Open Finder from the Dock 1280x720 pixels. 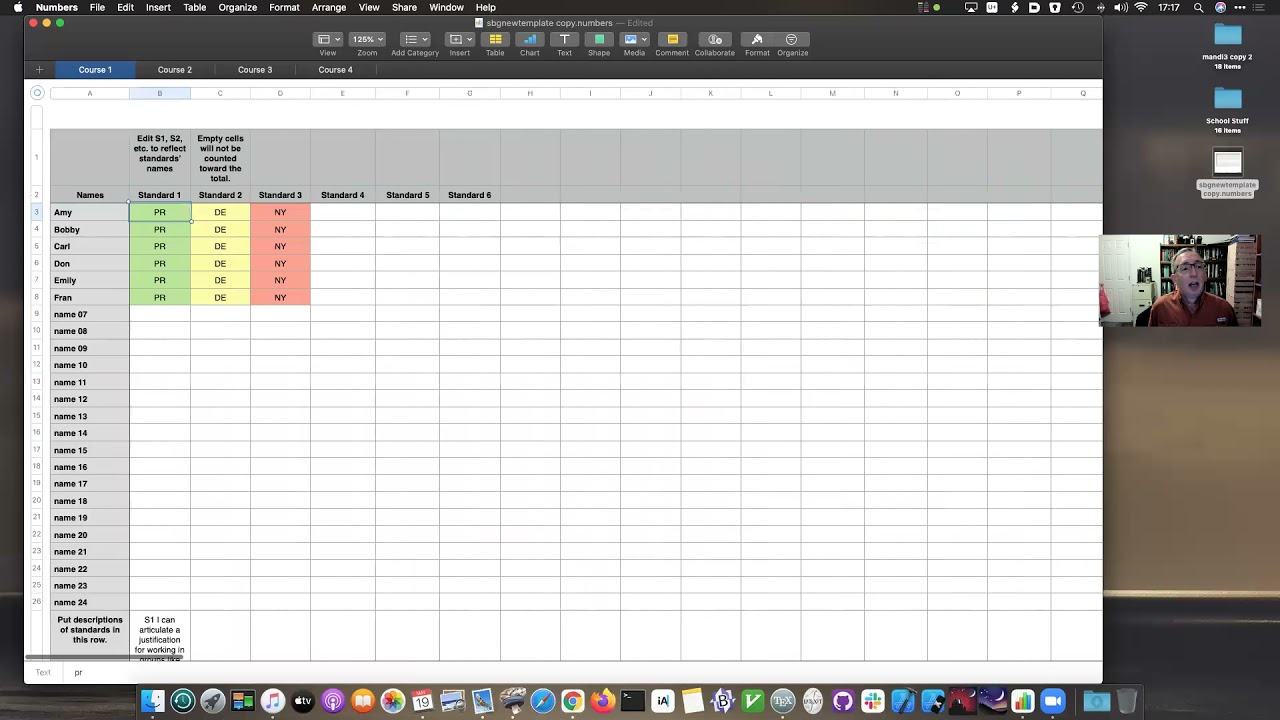tap(153, 701)
